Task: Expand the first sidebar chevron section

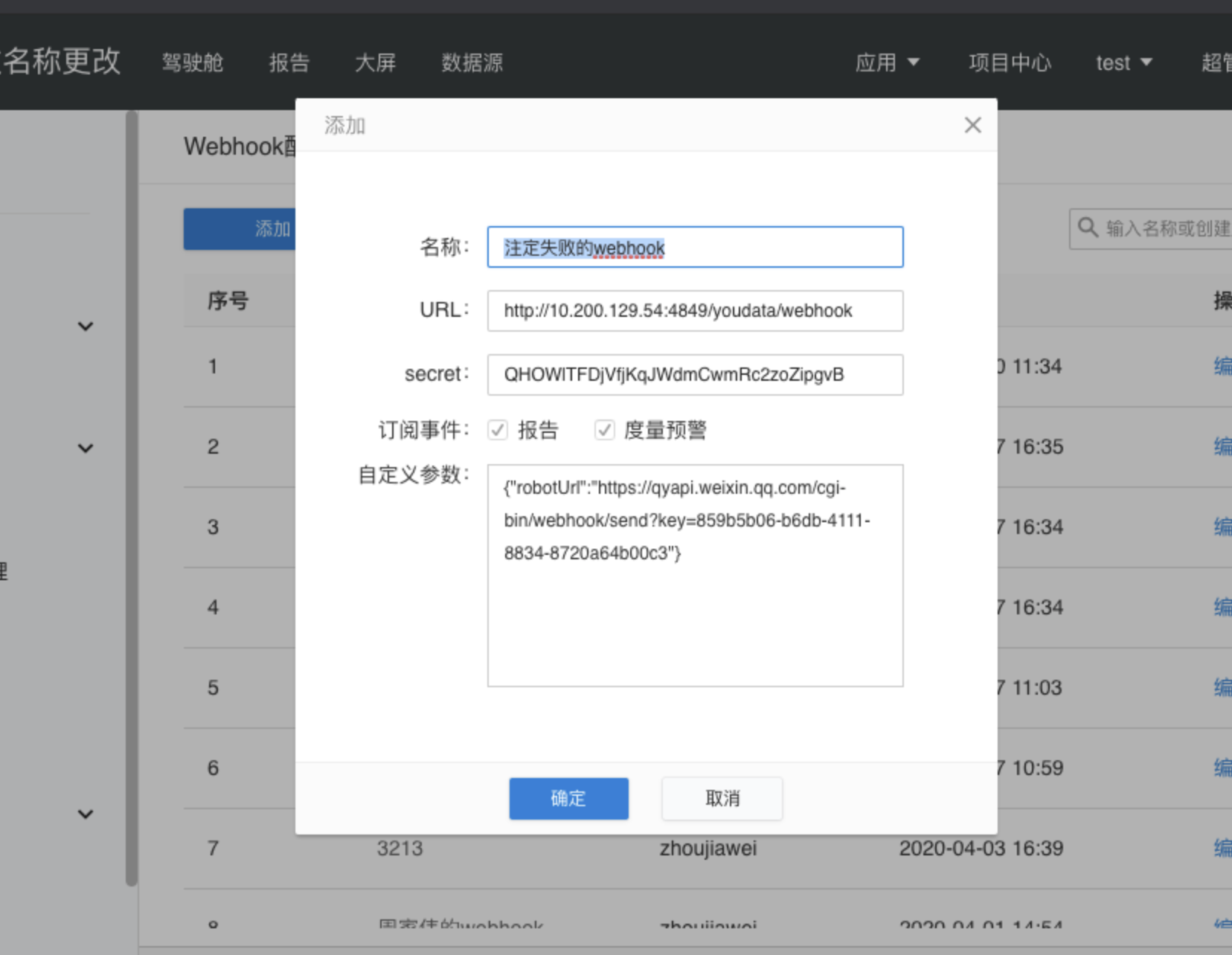Action: (86, 327)
